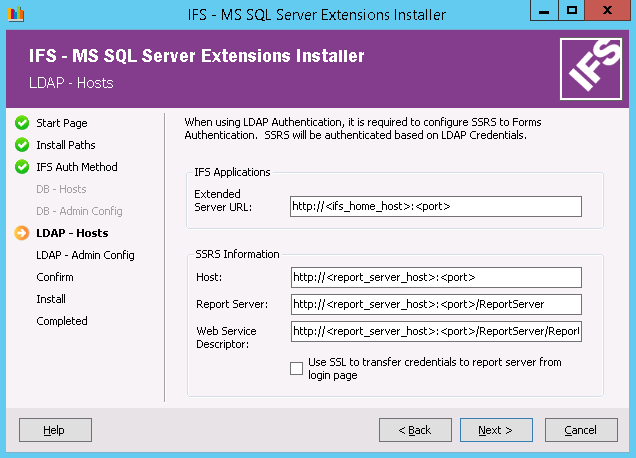Screen dimensions: 636x458
Task: Select the Install Paths step
Action: [66, 145]
